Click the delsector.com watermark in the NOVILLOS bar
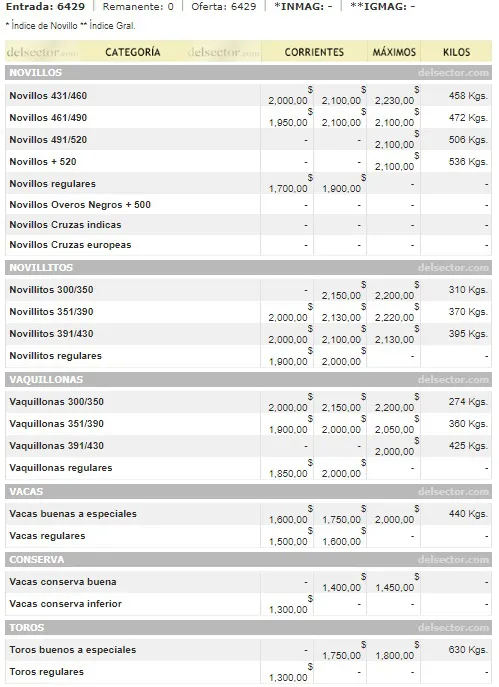This screenshot has width=499, height=687. pos(453,72)
